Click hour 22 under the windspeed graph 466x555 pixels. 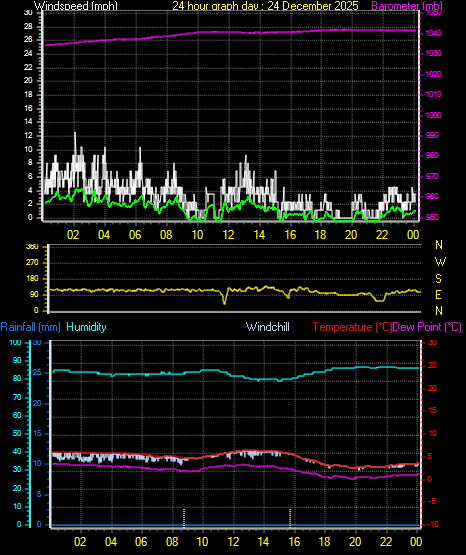[382, 235]
